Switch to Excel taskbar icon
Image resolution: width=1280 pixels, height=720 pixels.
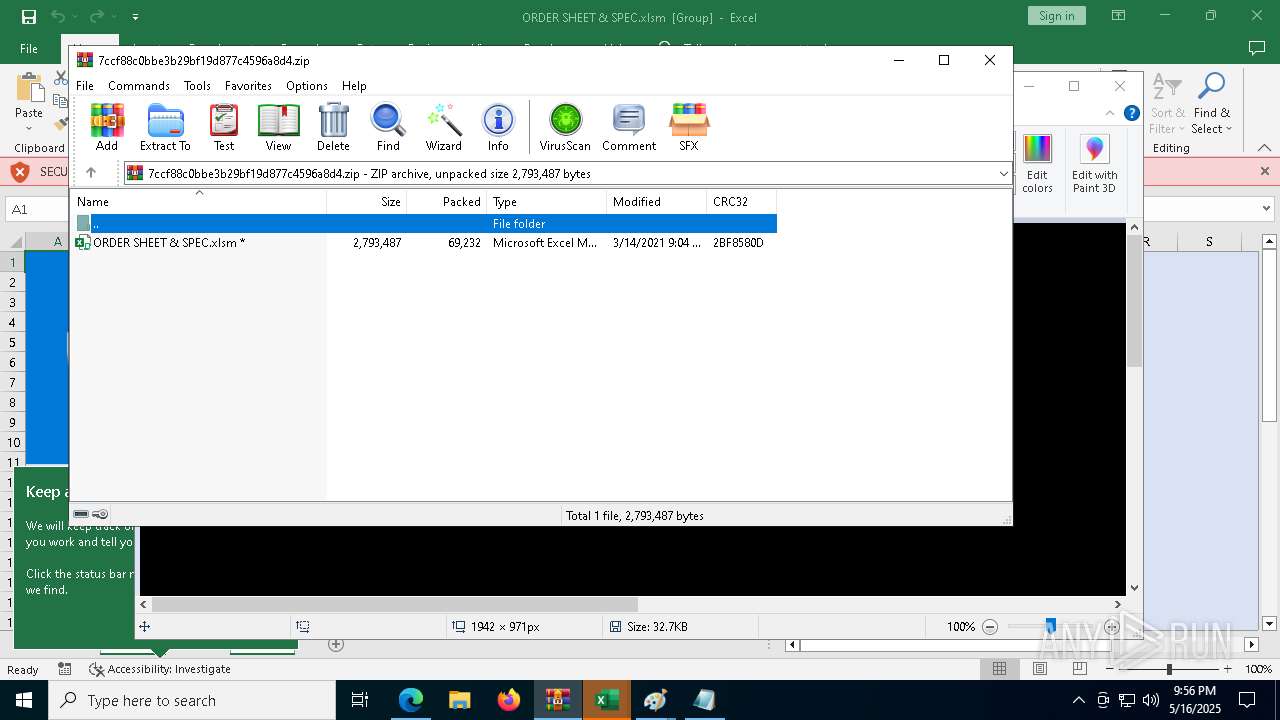(x=606, y=700)
